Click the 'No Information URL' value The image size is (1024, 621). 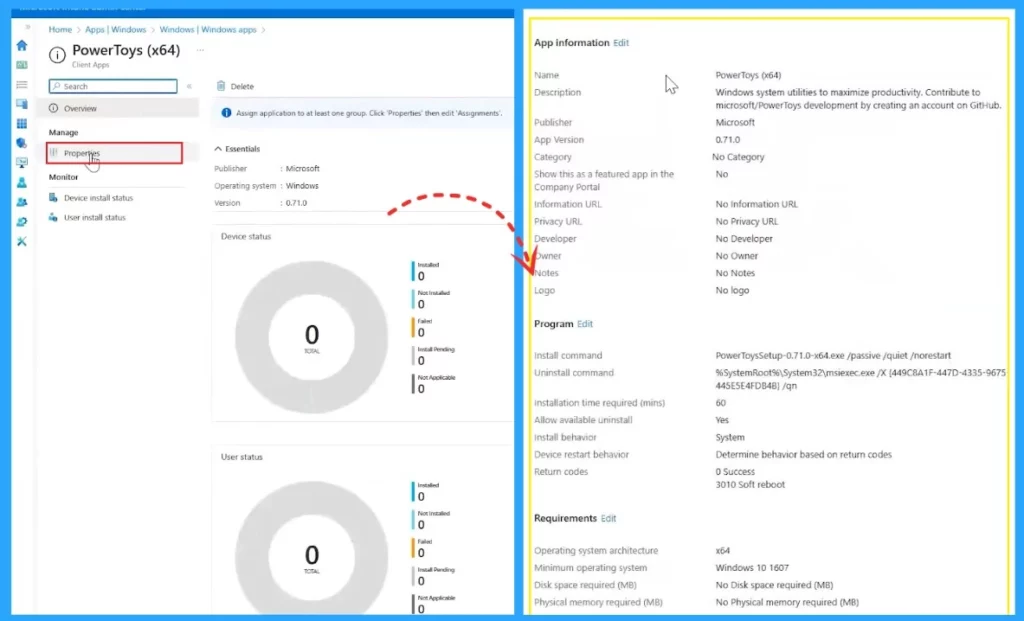point(756,204)
